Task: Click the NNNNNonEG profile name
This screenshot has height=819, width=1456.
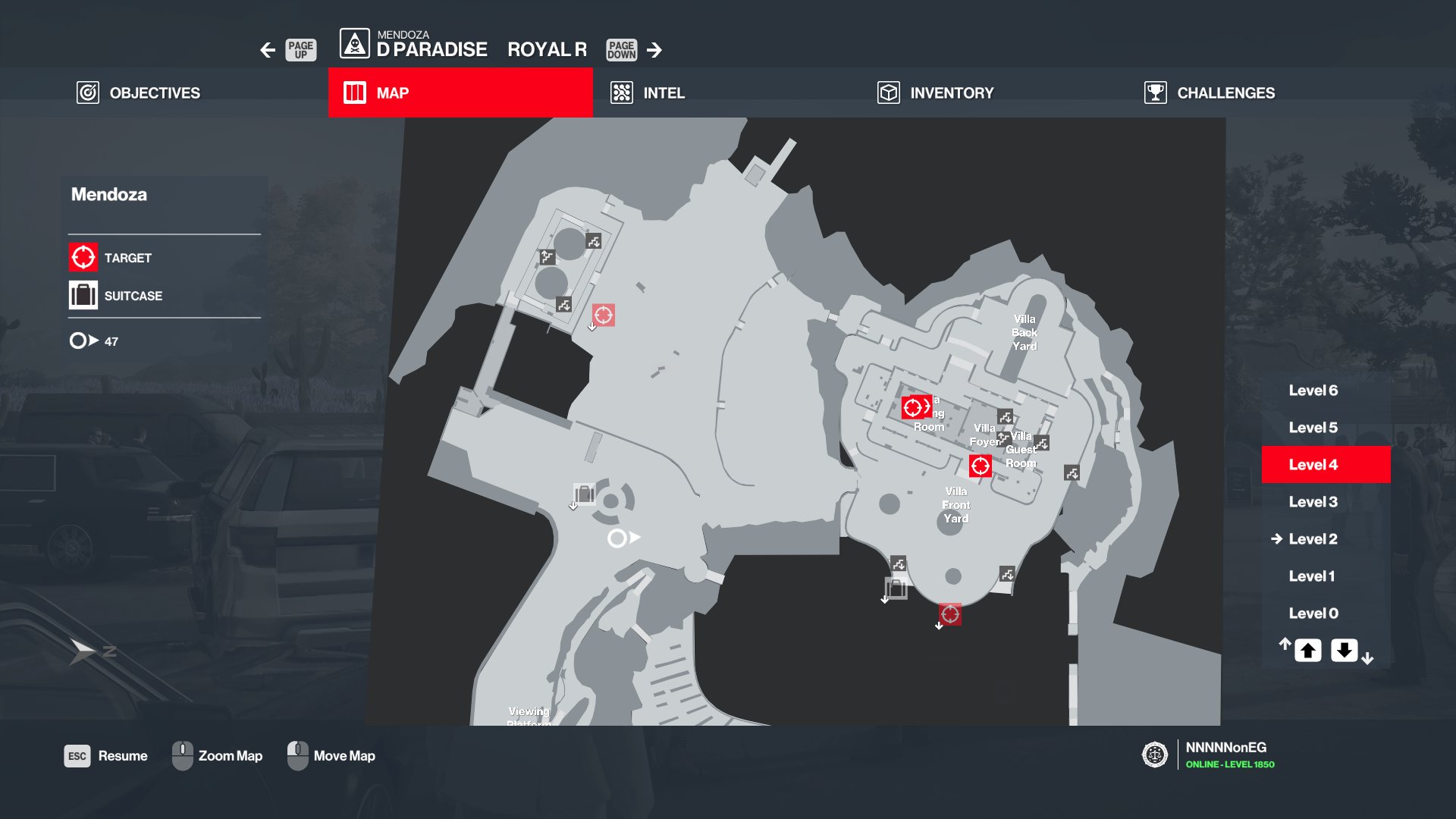Action: (1226, 748)
